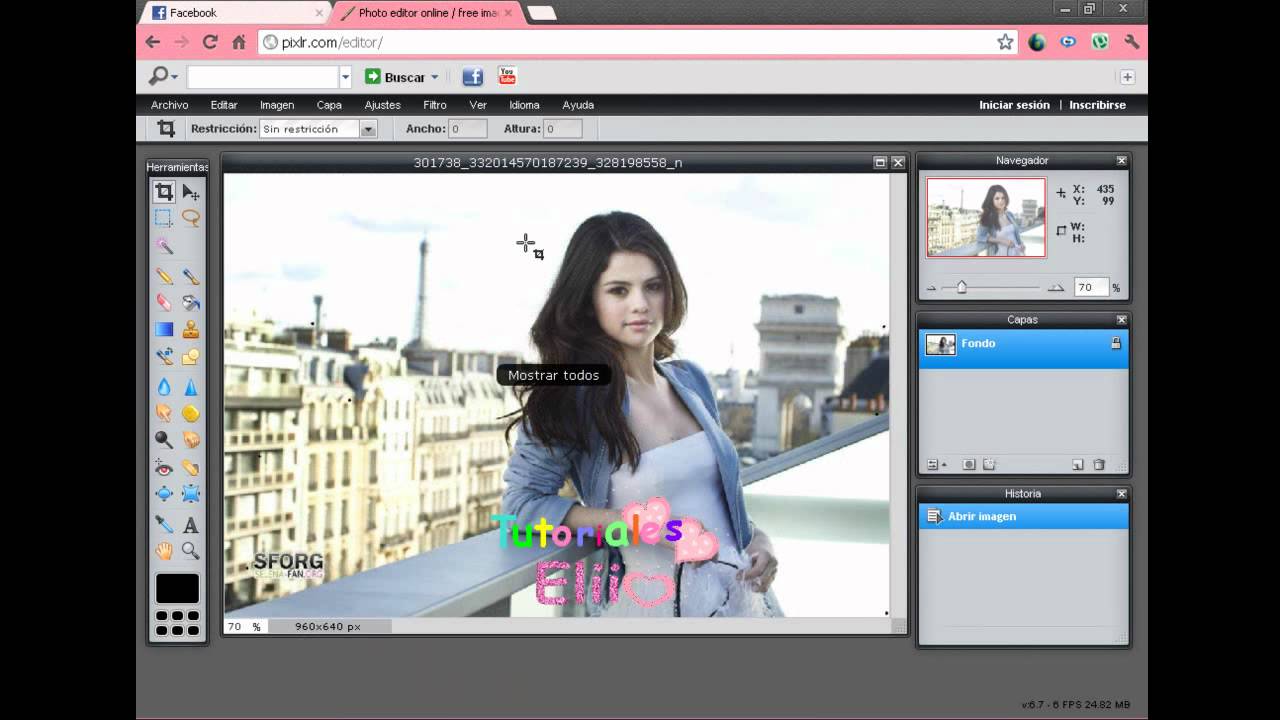Select the Dodge tool
Image resolution: width=1280 pixels, height=720 pixels.
[x=164, y=440]
